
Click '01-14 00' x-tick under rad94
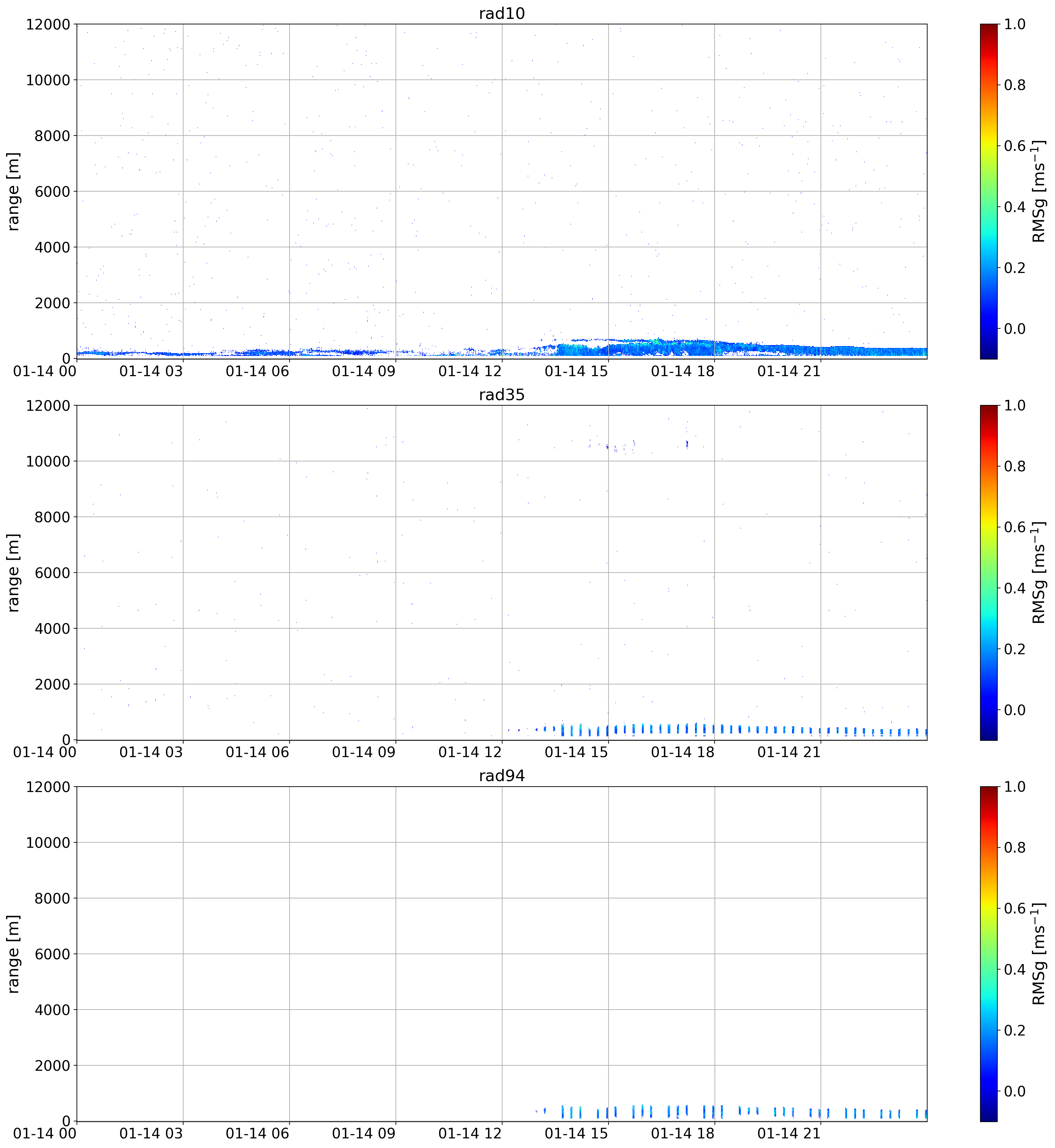(x=45, y=1133)
